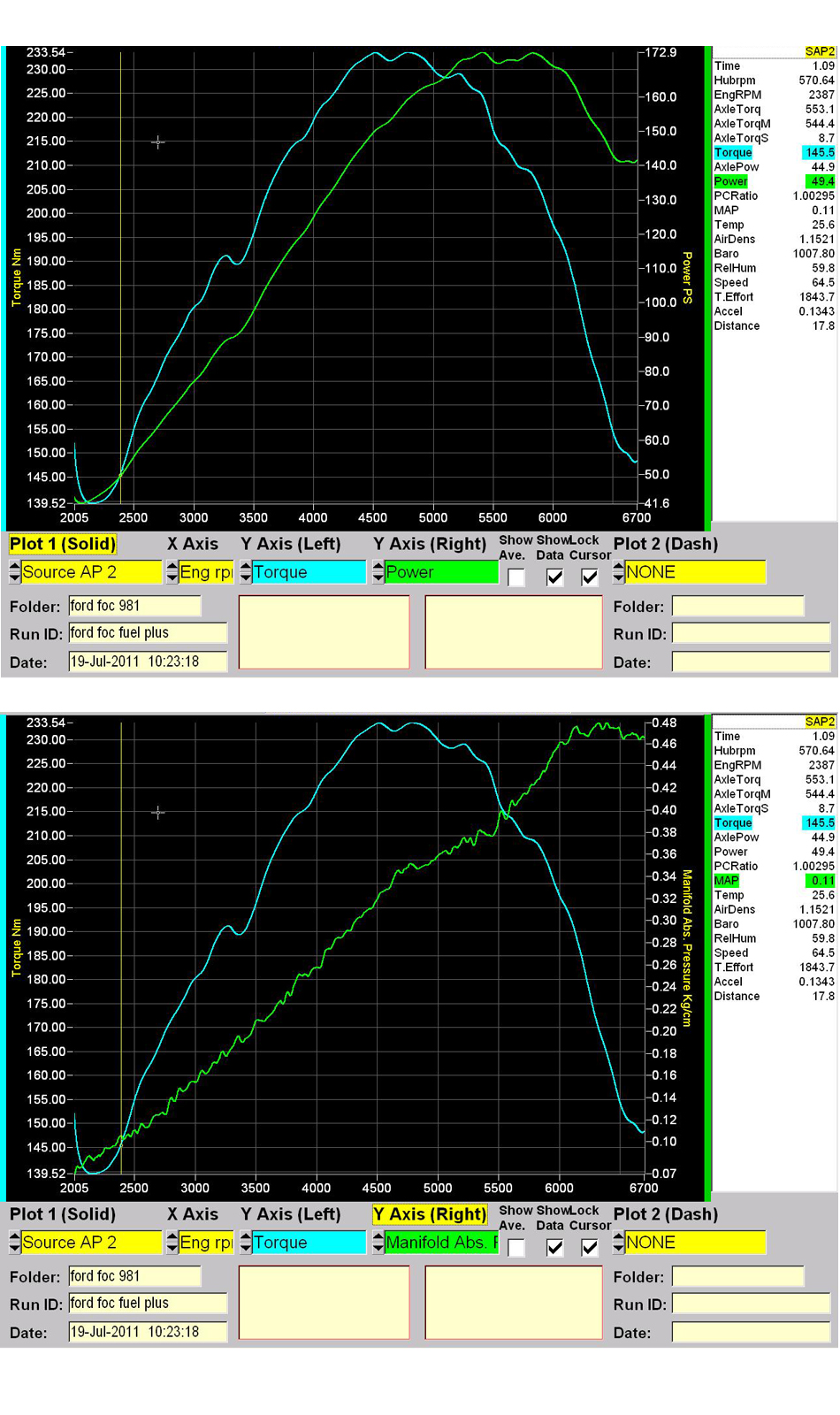Step the Source AP 2 selector in Power plot panel

click(x=14, y=572)
